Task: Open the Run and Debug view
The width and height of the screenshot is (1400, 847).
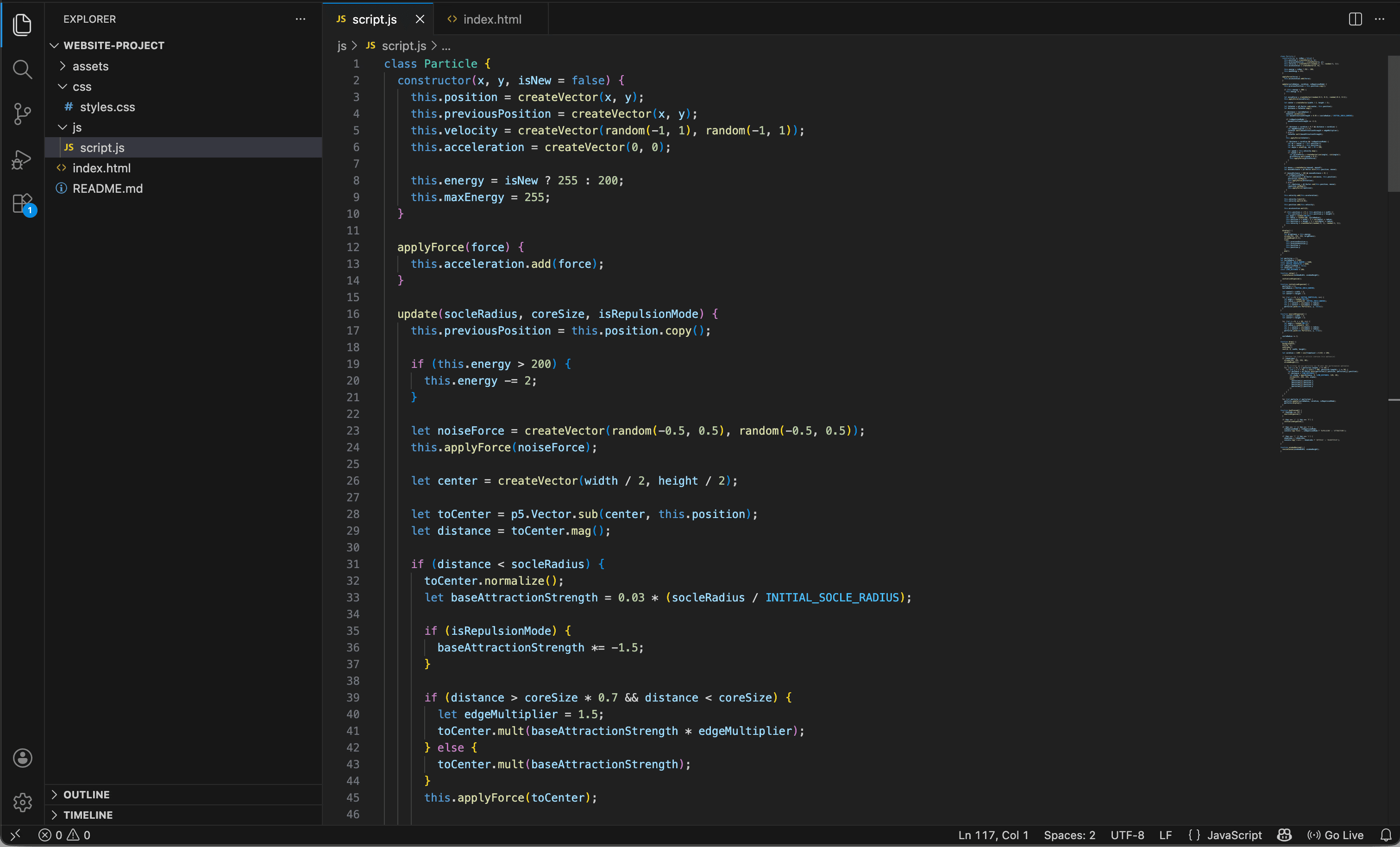Action: [22, 160]
